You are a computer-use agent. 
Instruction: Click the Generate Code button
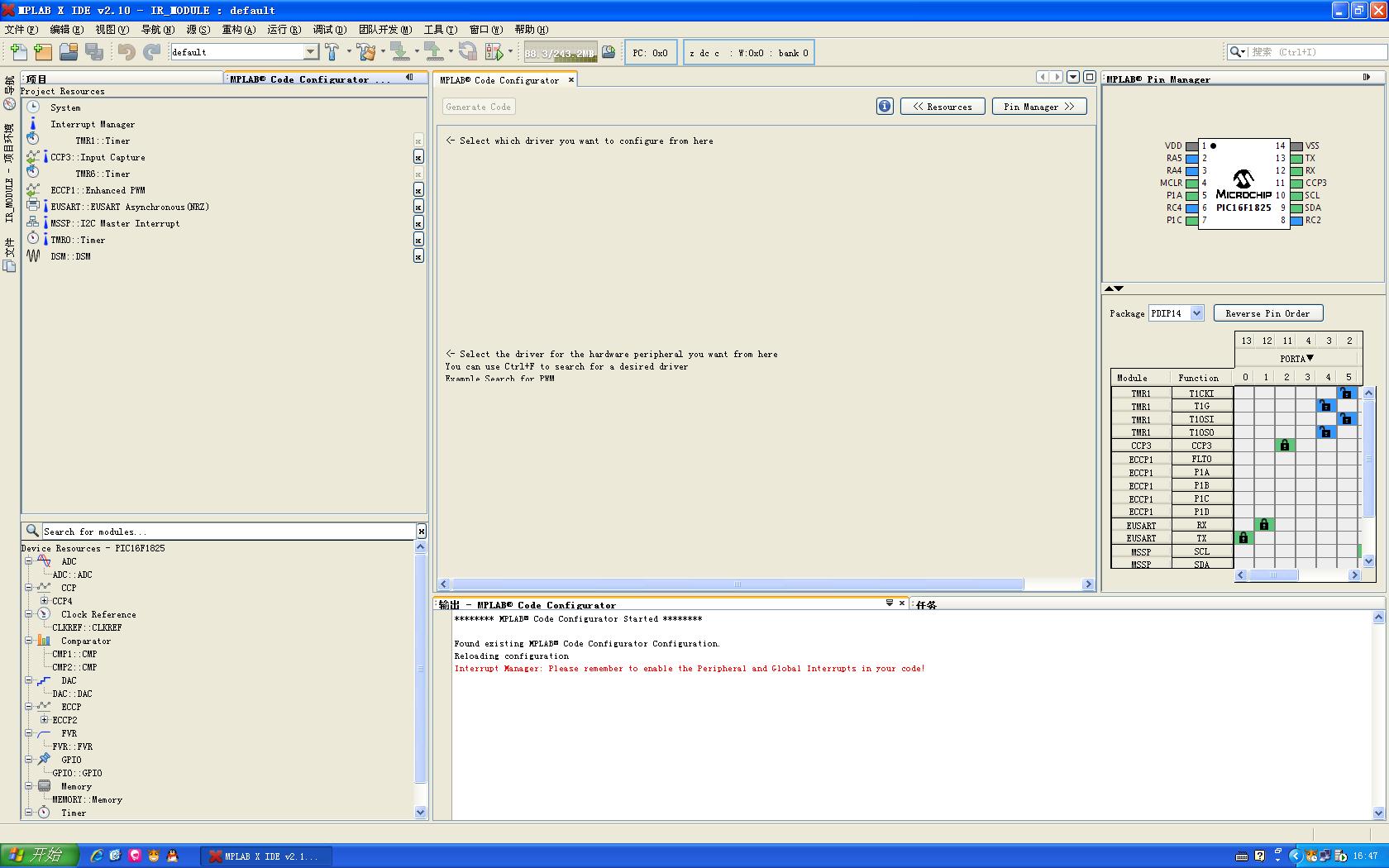(x=478, y=107)
